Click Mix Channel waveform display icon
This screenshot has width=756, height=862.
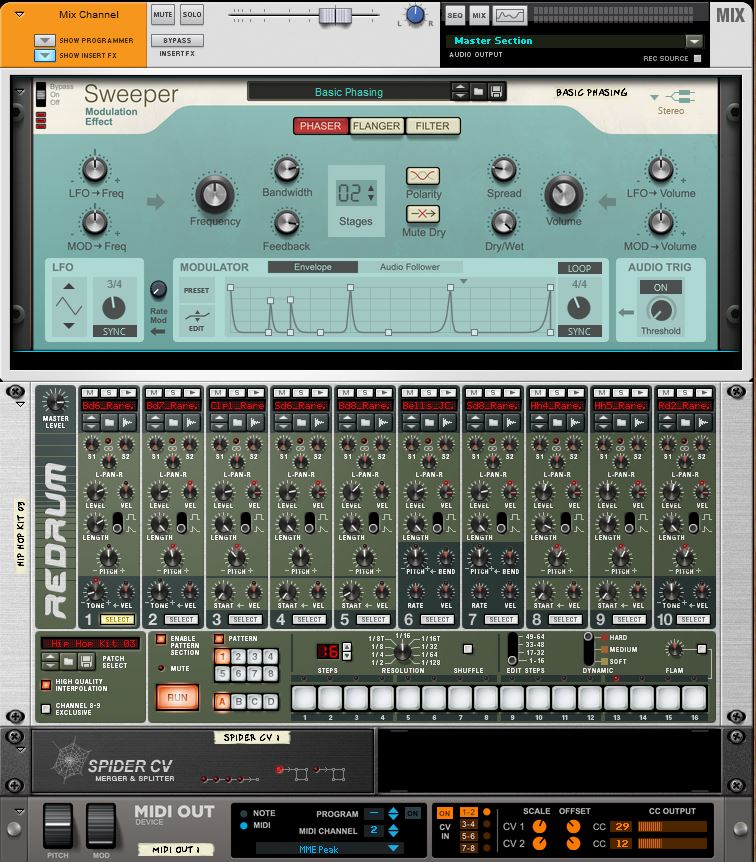coord(510,15)
